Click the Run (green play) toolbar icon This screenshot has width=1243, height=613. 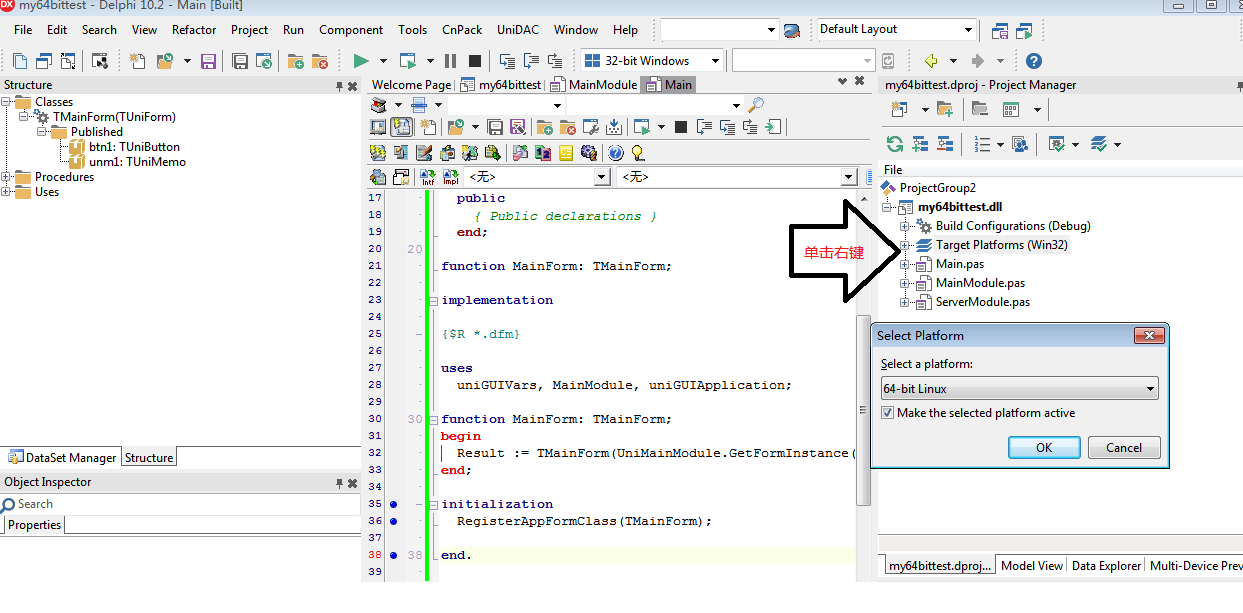(x=360, y=61)
